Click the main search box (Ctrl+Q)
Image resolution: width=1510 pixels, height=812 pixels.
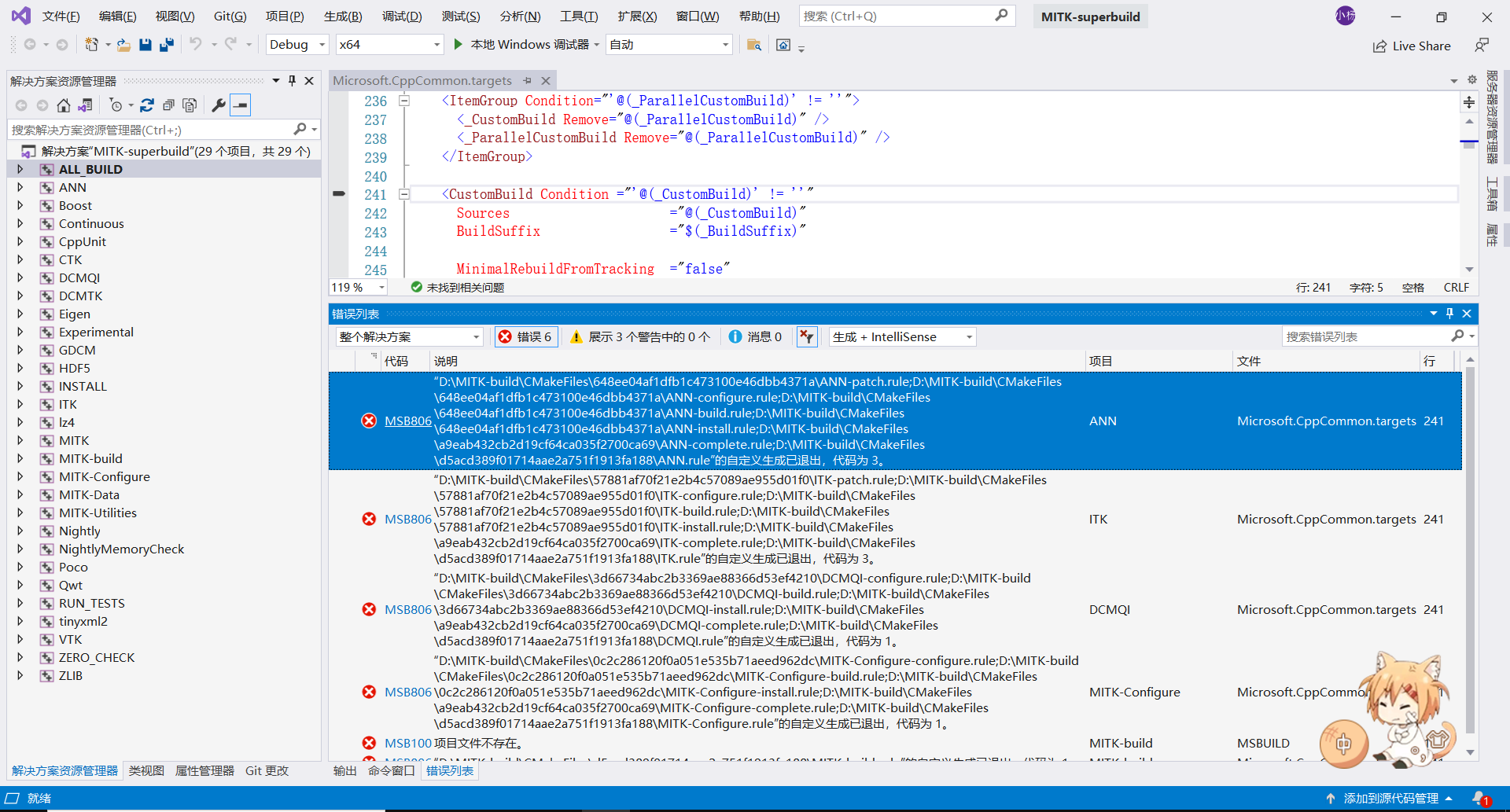tap(908, 17)
